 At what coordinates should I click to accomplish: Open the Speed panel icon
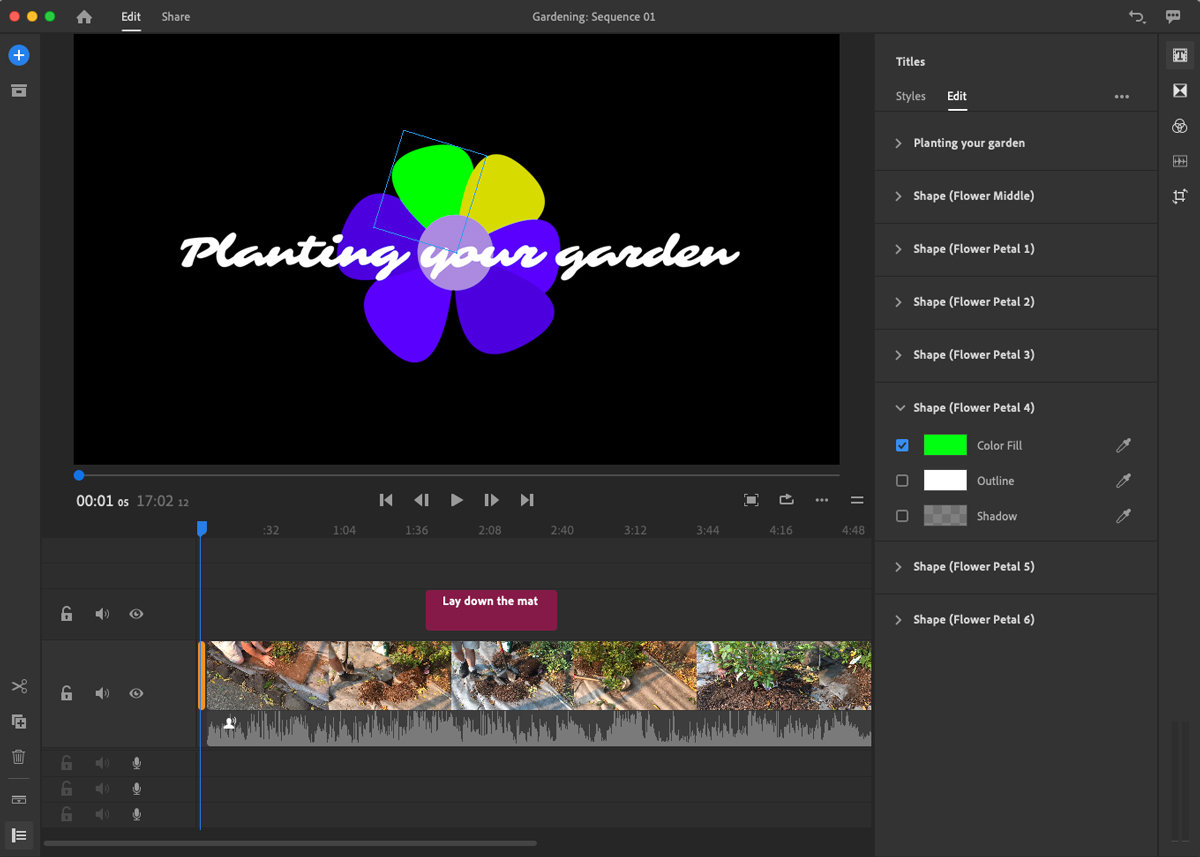(x=1180, y=161)
